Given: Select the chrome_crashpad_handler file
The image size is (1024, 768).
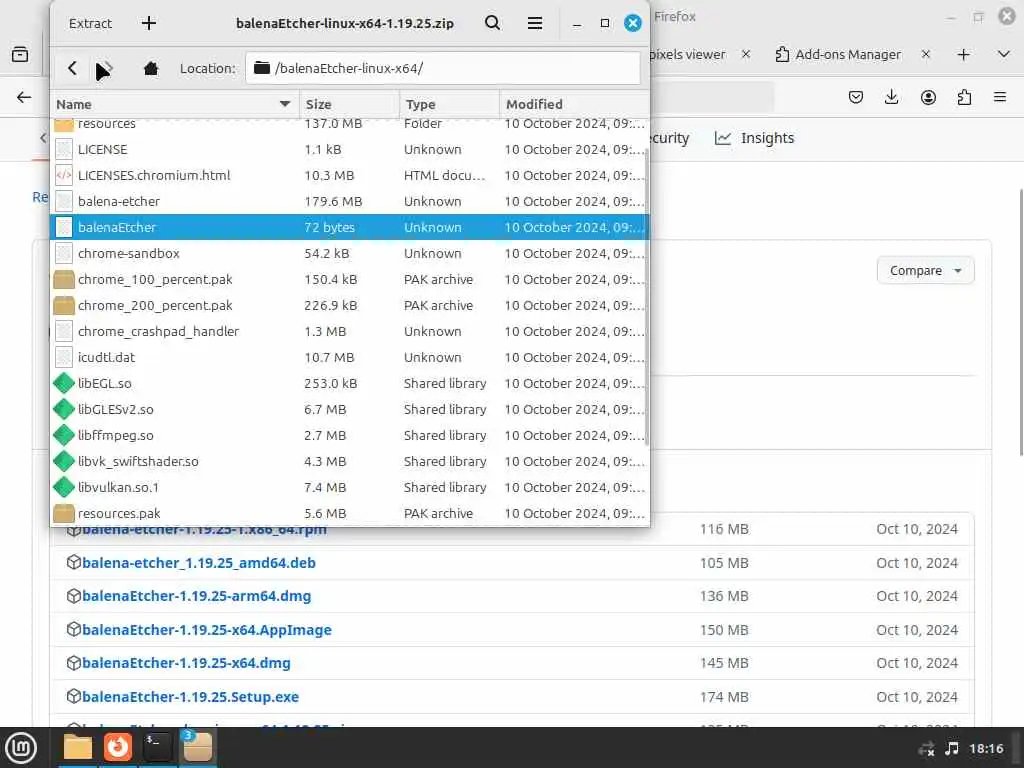Looking at the screenshot, I should [349, 331].
